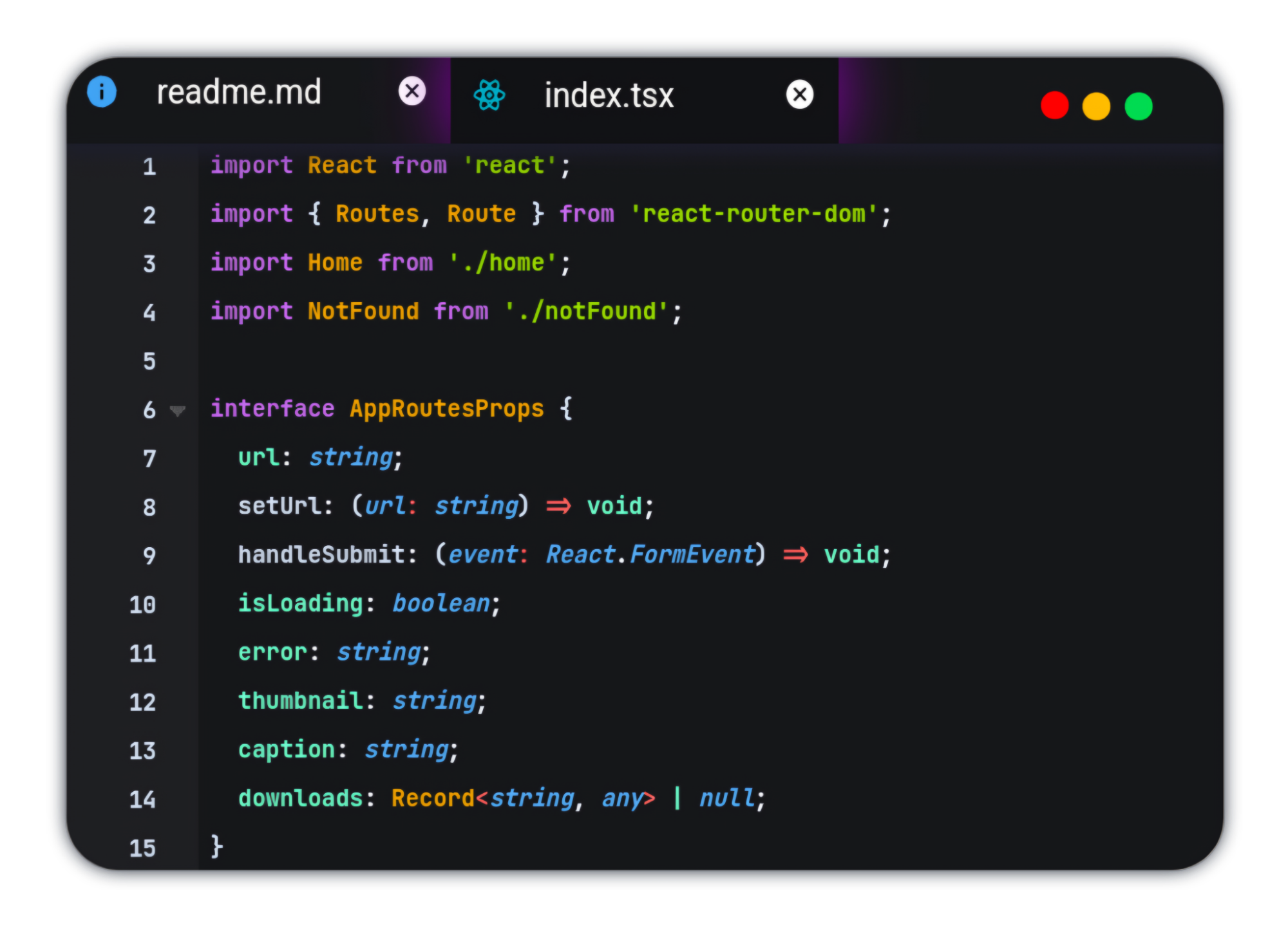
Task: Click the React atom icon on index.tsx tab
Action: [x=489, y=95]
